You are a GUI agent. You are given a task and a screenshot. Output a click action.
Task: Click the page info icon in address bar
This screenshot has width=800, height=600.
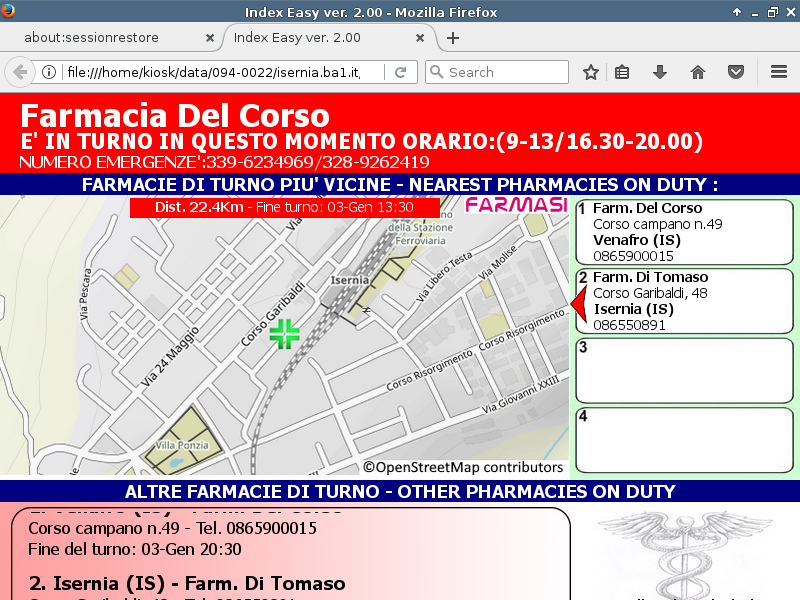[x=49, y=72]
